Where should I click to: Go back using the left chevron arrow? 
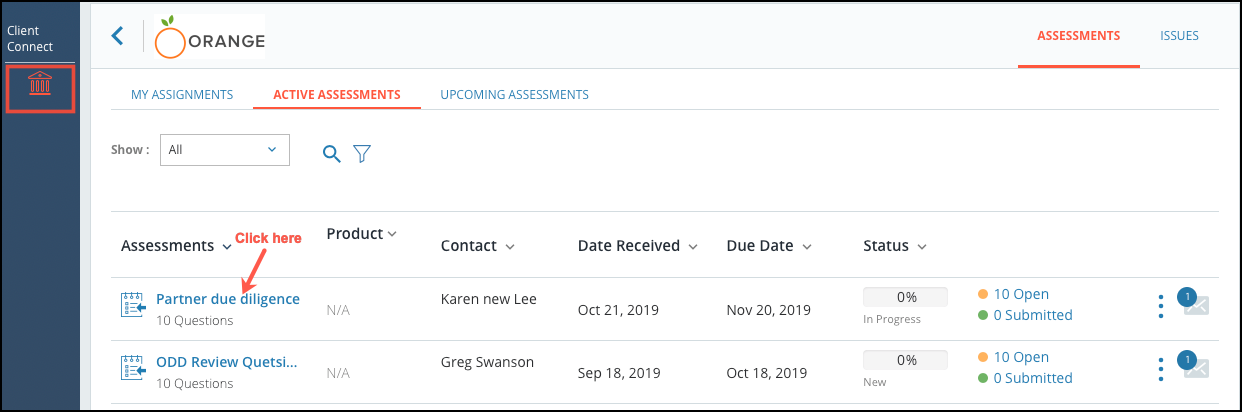(x=117, y=36)
